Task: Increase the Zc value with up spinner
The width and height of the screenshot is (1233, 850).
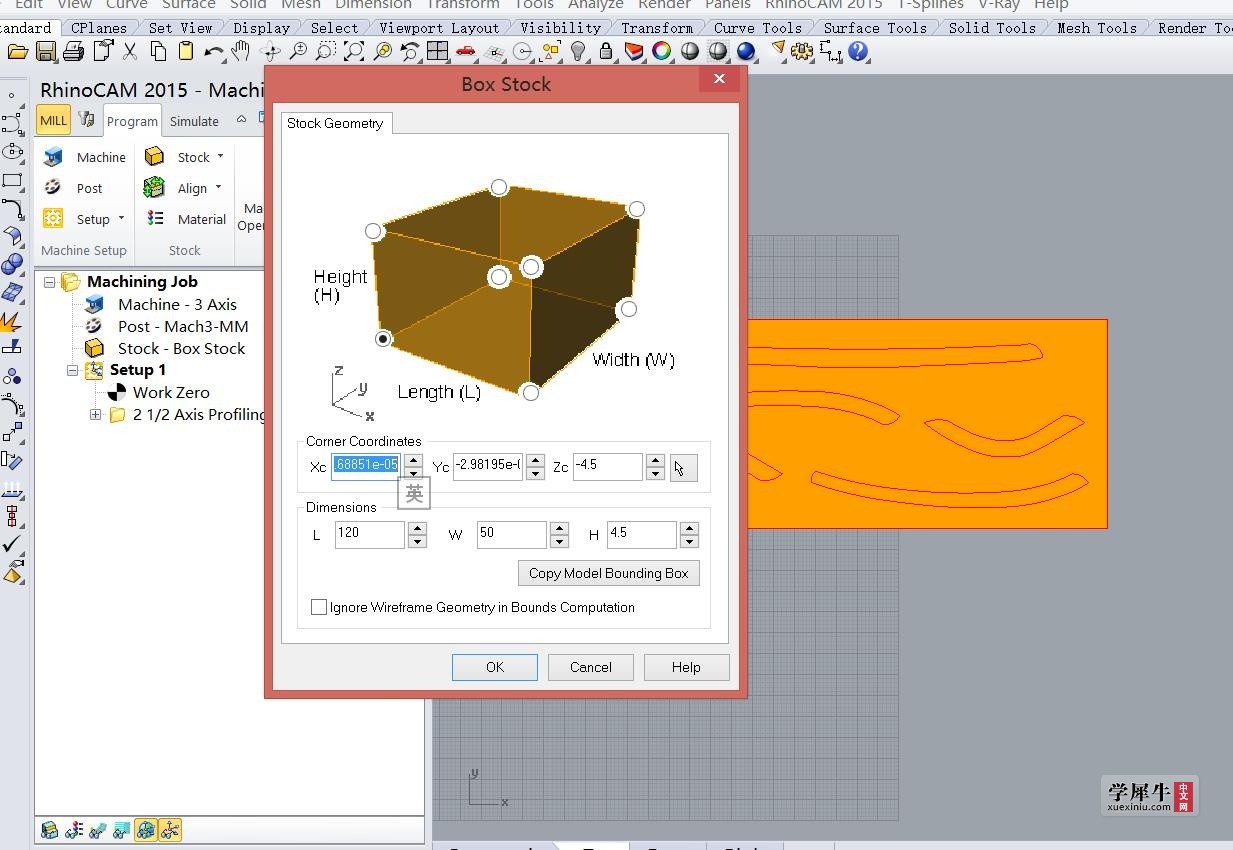Action: pyautogui.click(x=655, y=461)
